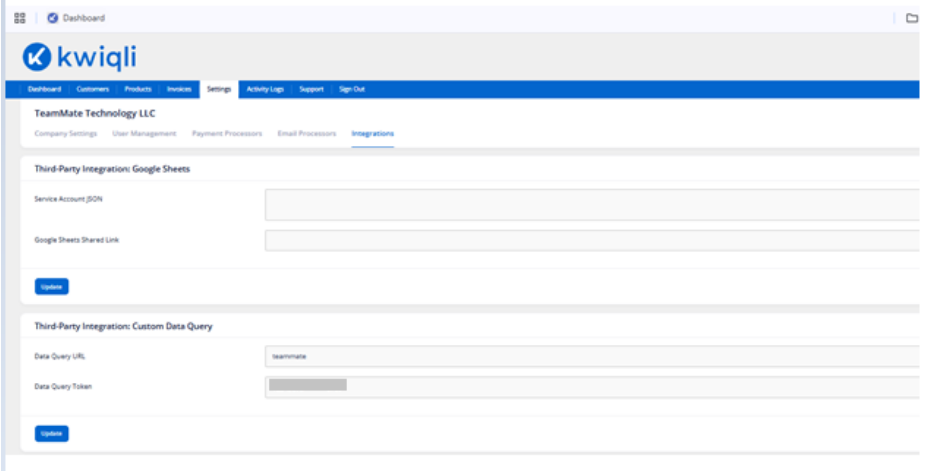This screenshot has height=476, width=930.
Task: Click the Data Query URL field
Action: coord(592,357)
